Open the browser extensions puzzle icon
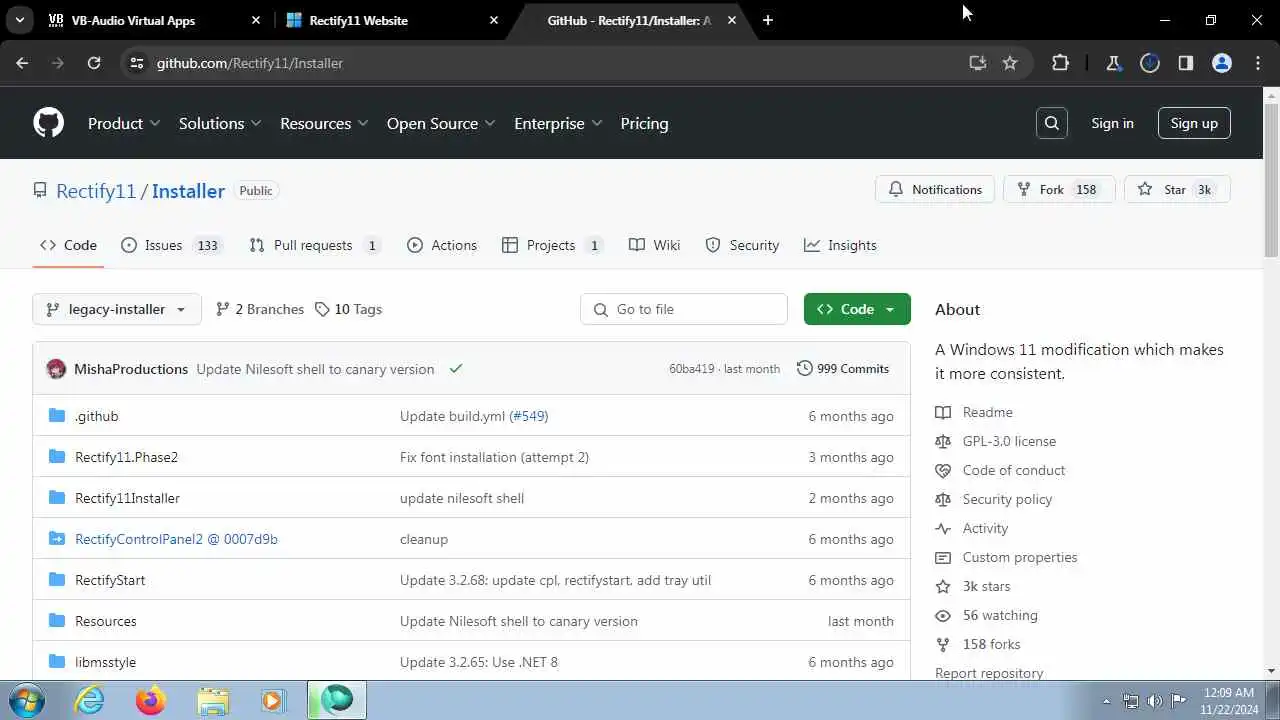Screen dimensions: 1280x720 1061,63
